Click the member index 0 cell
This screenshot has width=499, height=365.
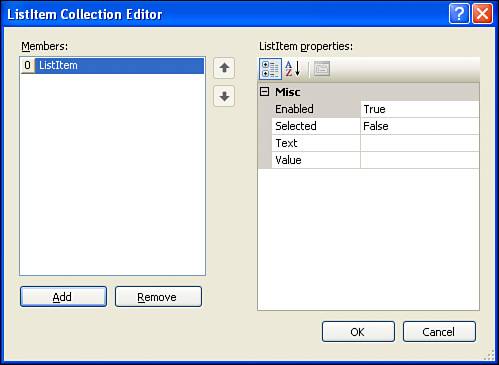point(28,65)
